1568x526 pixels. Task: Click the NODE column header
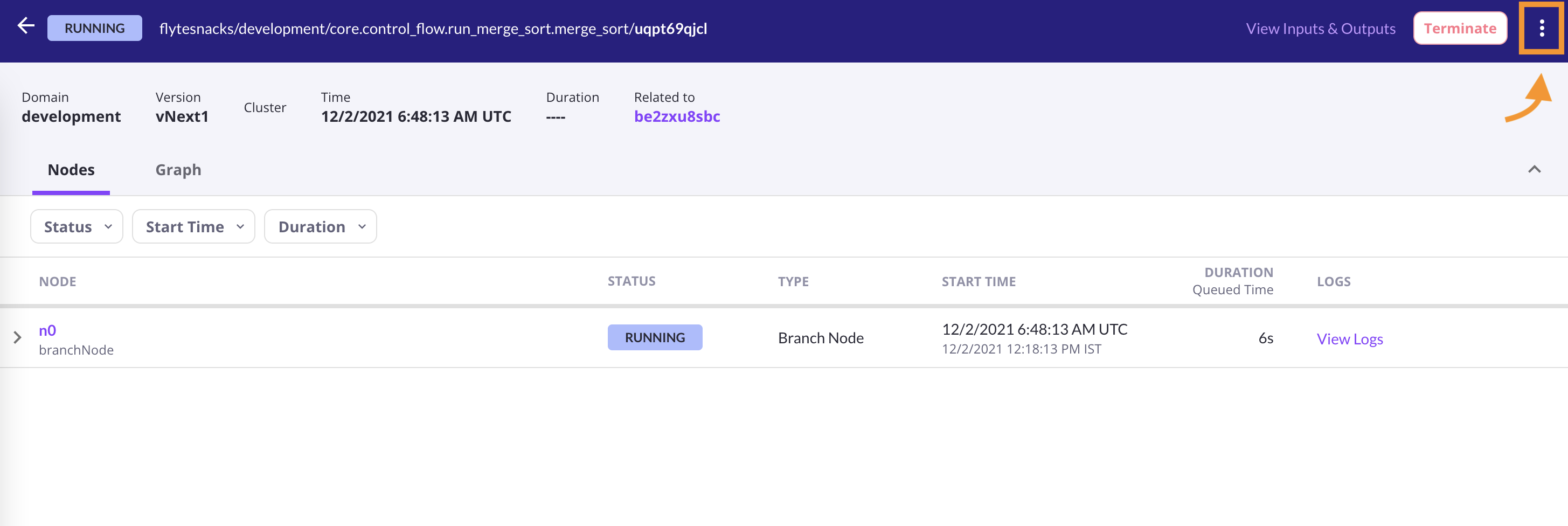click(x=58, y=281)
